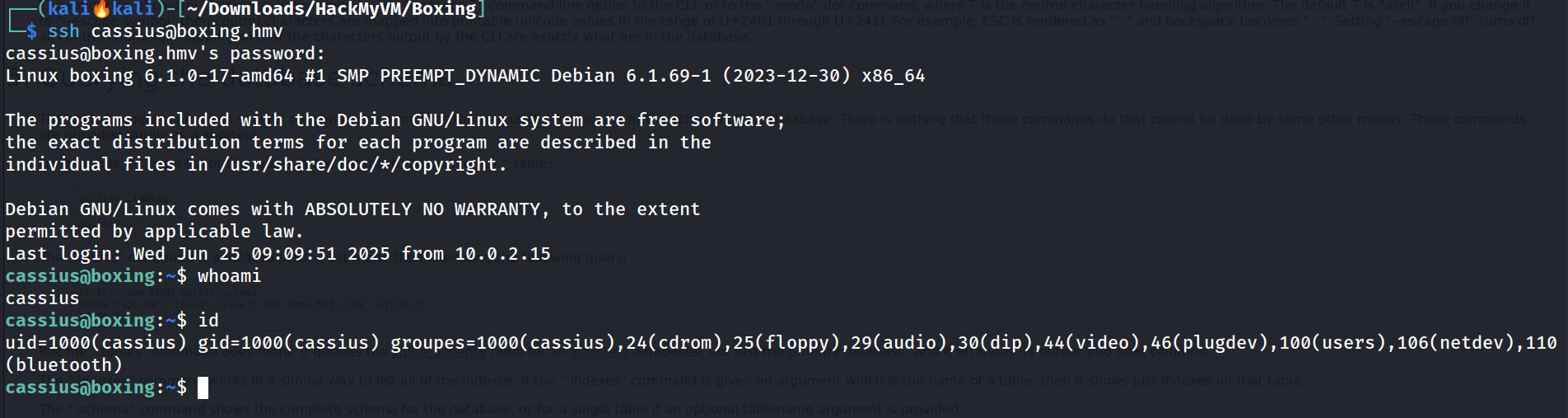Click the password prompt line
1568x418 pixels.
click(165, 54)
